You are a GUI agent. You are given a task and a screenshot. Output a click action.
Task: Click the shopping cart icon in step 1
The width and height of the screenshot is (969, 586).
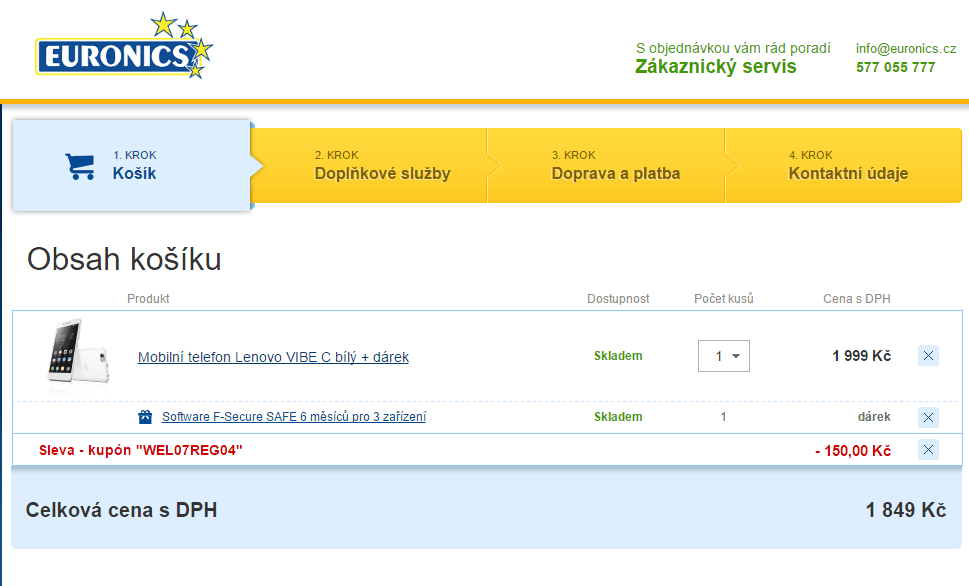(x=80, y=166)
